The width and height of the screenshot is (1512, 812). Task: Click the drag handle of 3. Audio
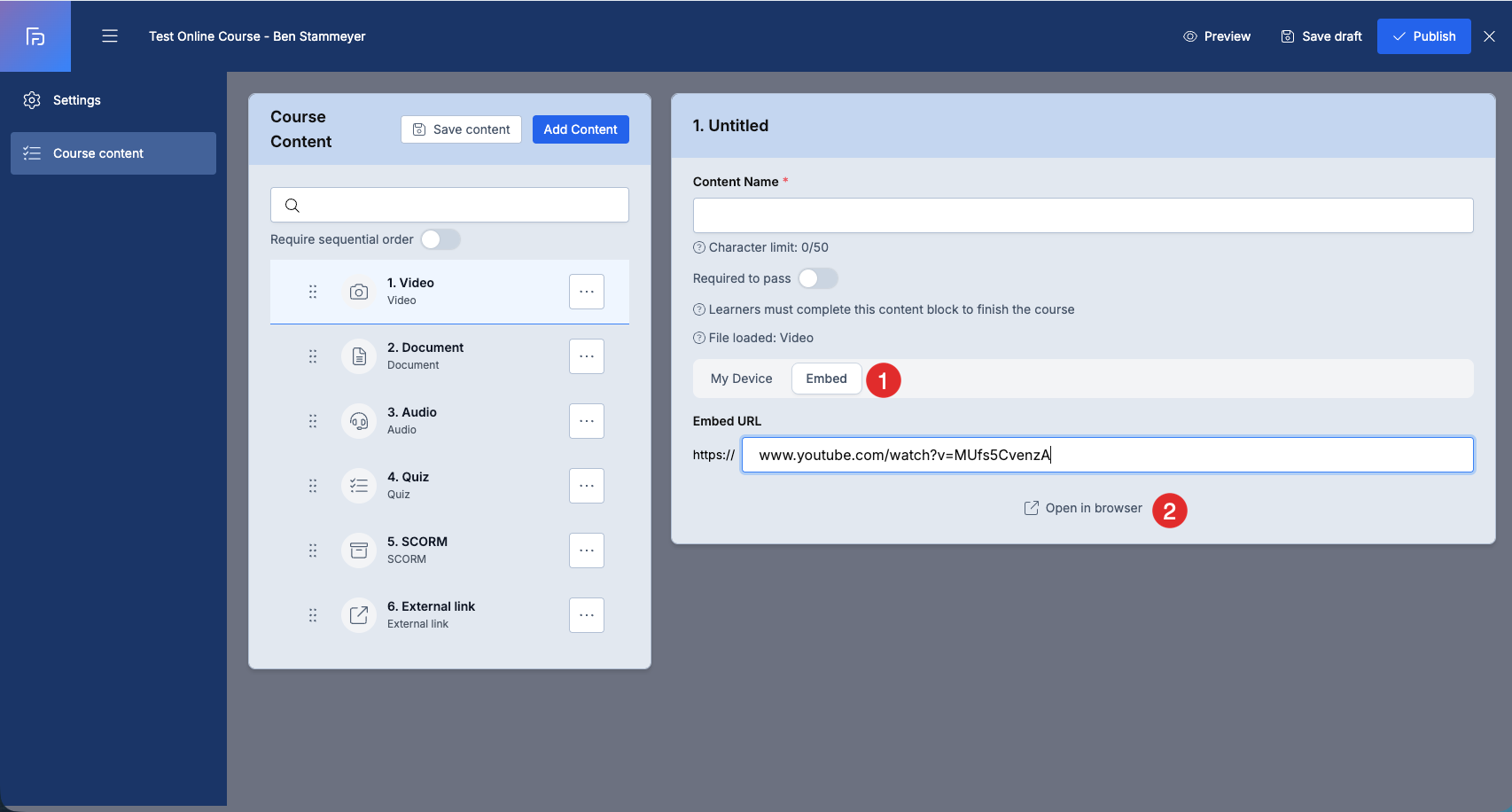[x=313, y=421]
